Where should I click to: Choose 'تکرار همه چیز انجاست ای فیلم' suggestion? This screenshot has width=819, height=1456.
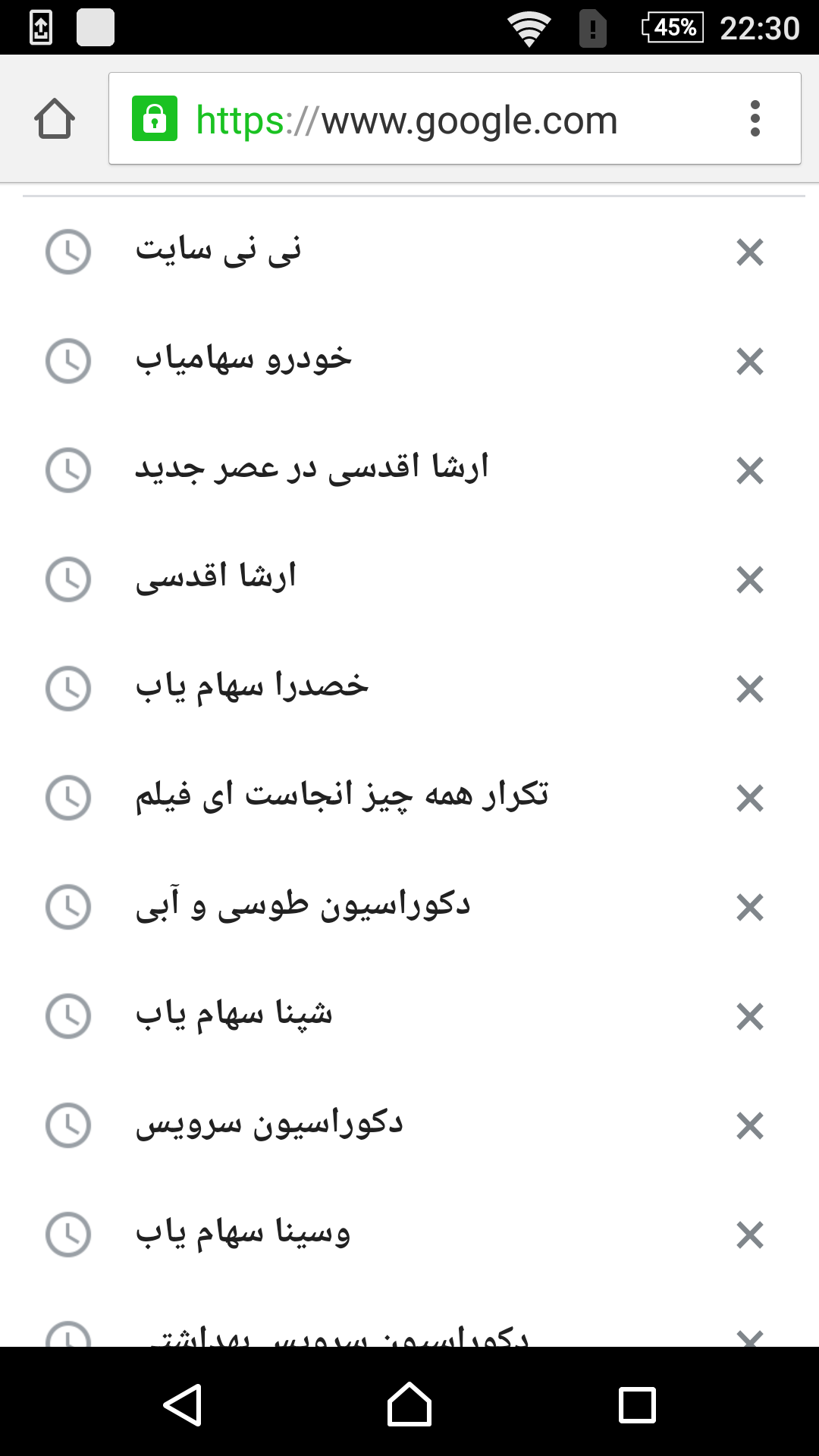[341, 796]
